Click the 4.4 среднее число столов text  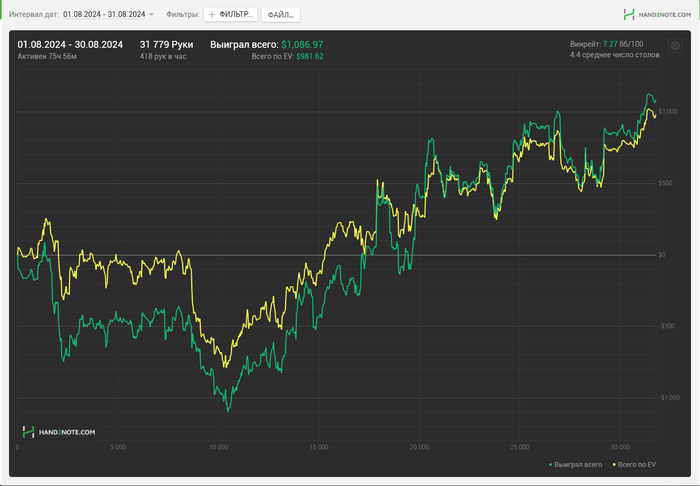coord(614,55)
